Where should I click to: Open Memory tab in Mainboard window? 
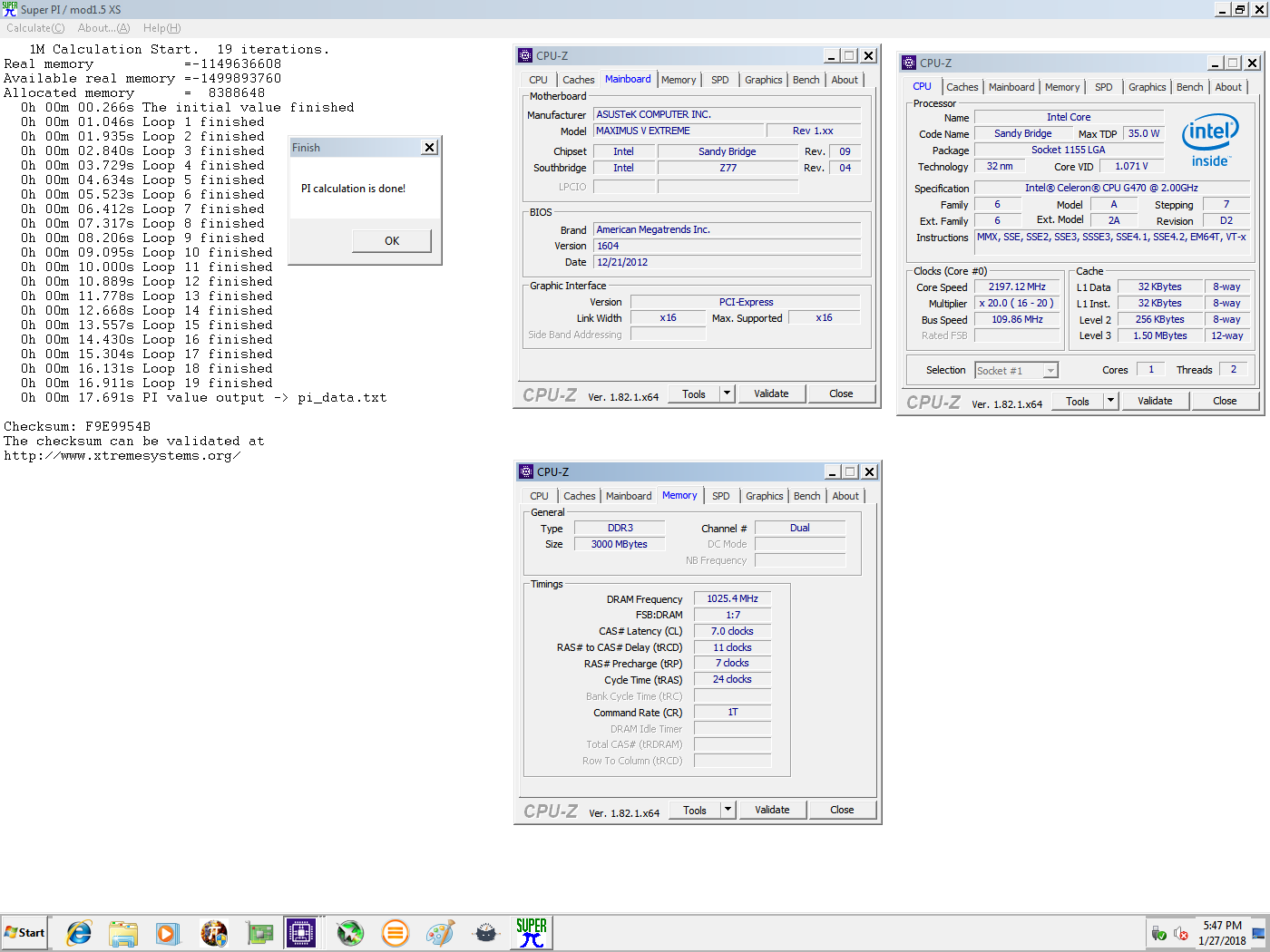[679, 80]
